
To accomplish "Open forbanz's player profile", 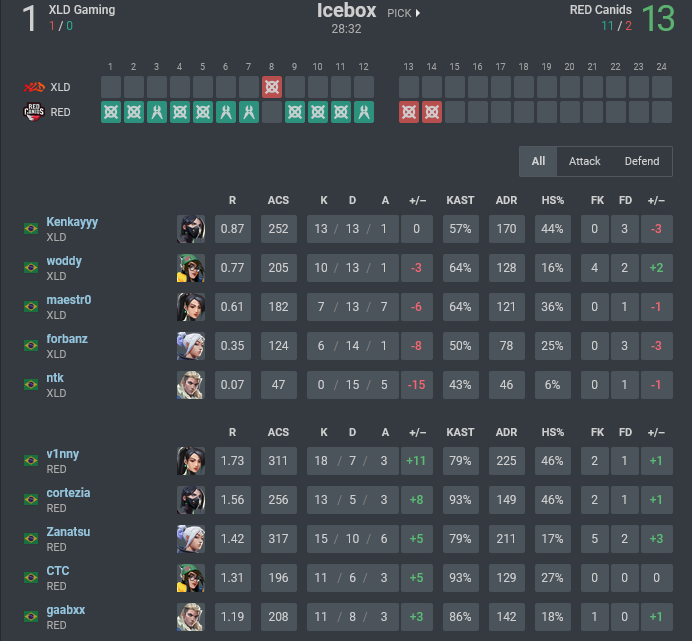I will (x=67, y=339).
